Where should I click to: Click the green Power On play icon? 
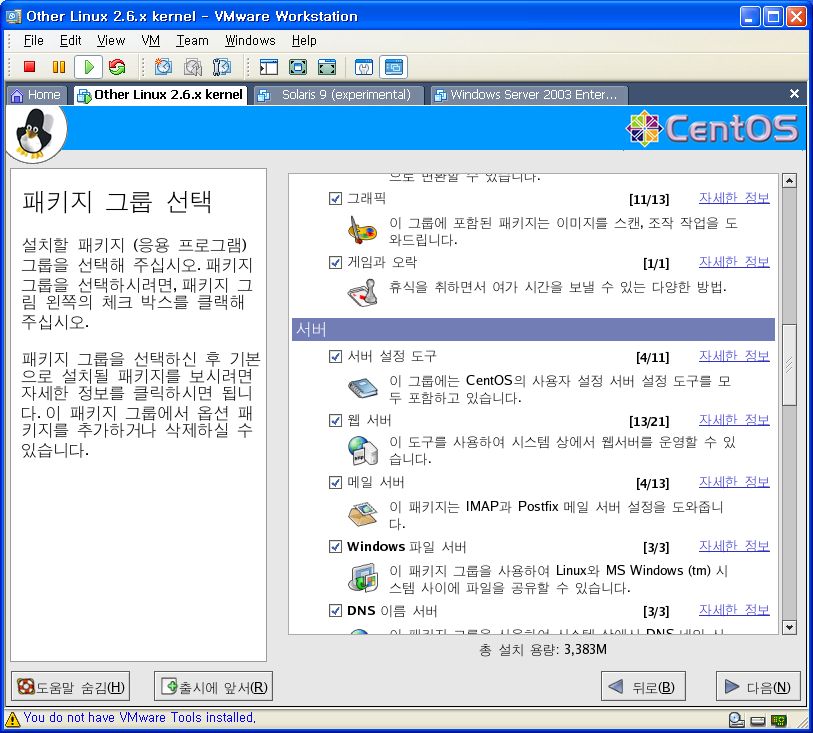88,67
